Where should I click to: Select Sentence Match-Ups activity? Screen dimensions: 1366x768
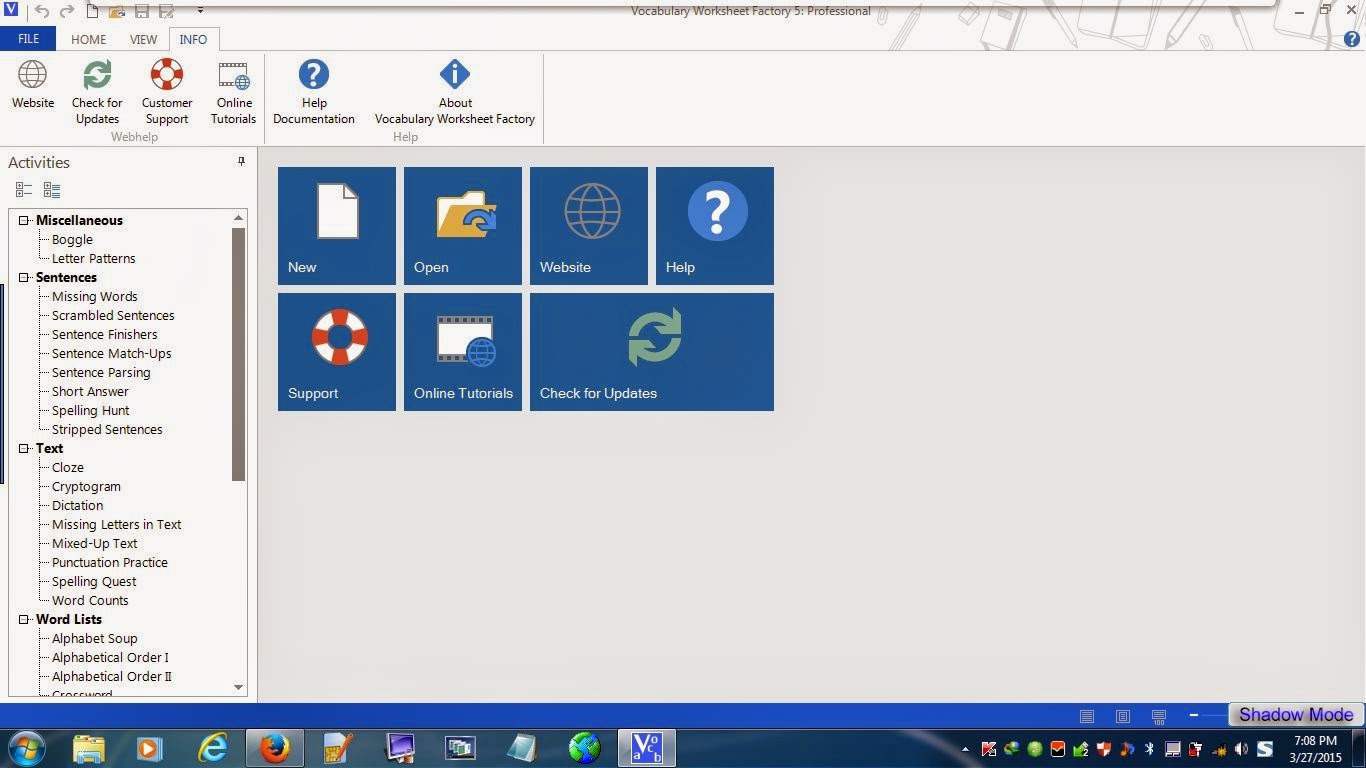tap(112, 353)
